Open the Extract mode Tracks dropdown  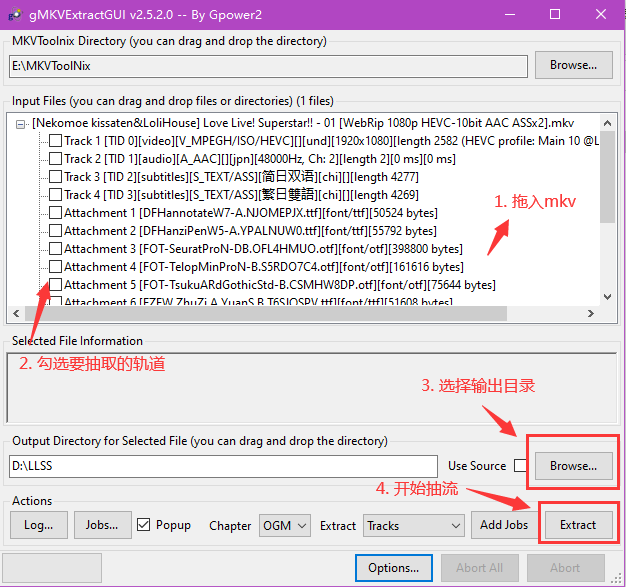[x=412, y=525]
